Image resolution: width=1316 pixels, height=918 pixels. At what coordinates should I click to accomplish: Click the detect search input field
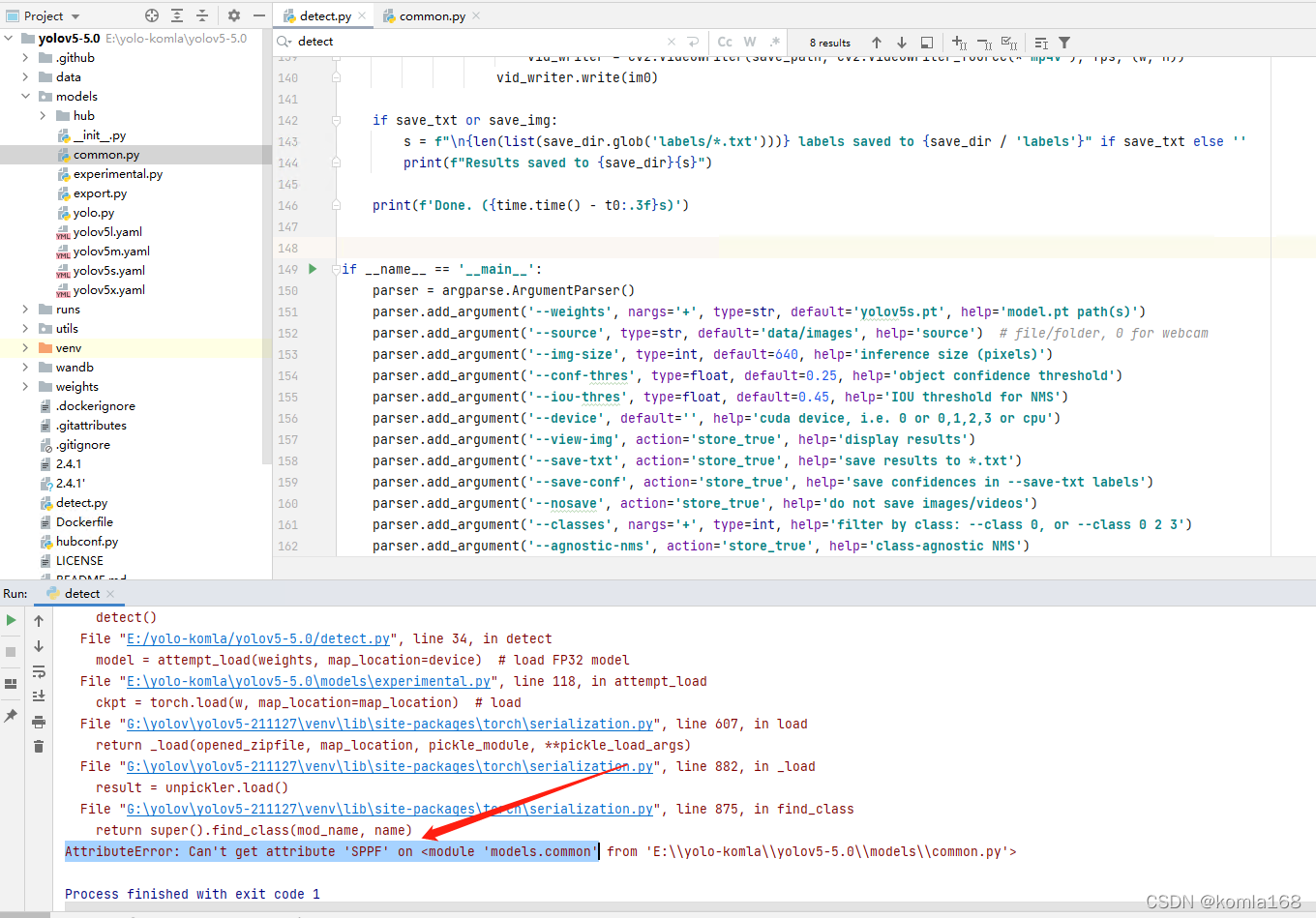tap(387, 42)
